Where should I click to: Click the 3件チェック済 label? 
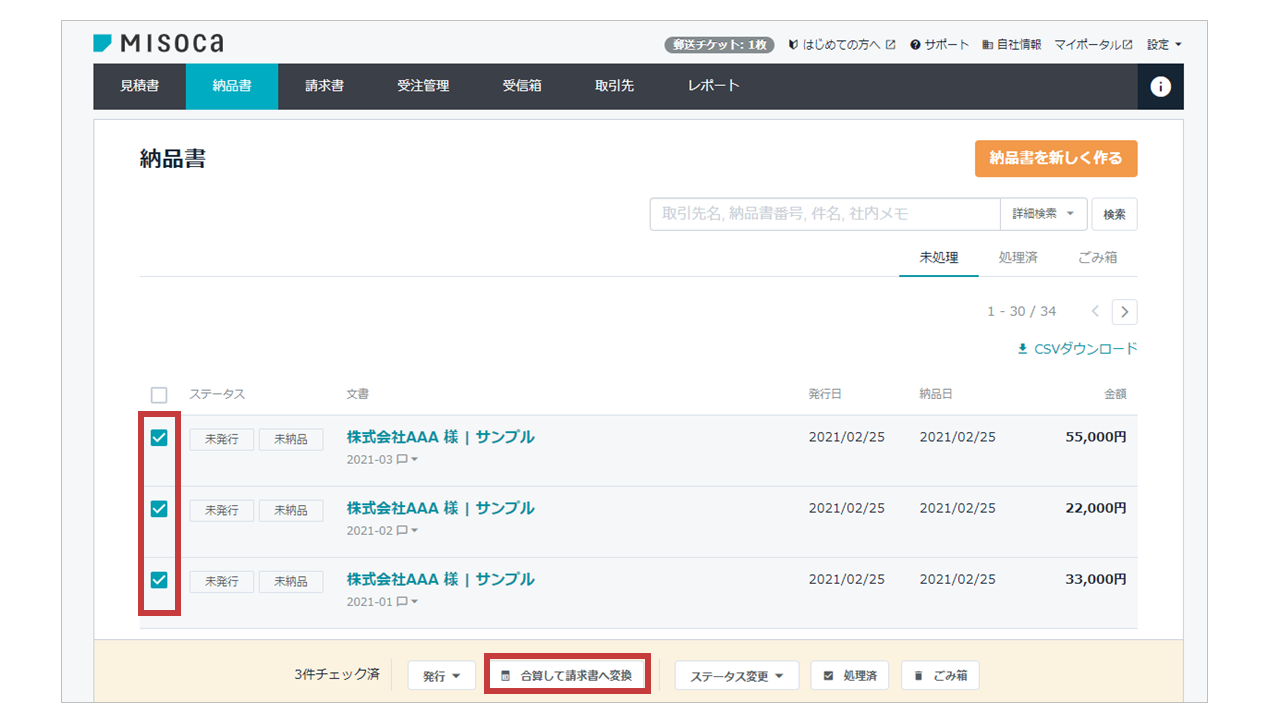(337, 675)
